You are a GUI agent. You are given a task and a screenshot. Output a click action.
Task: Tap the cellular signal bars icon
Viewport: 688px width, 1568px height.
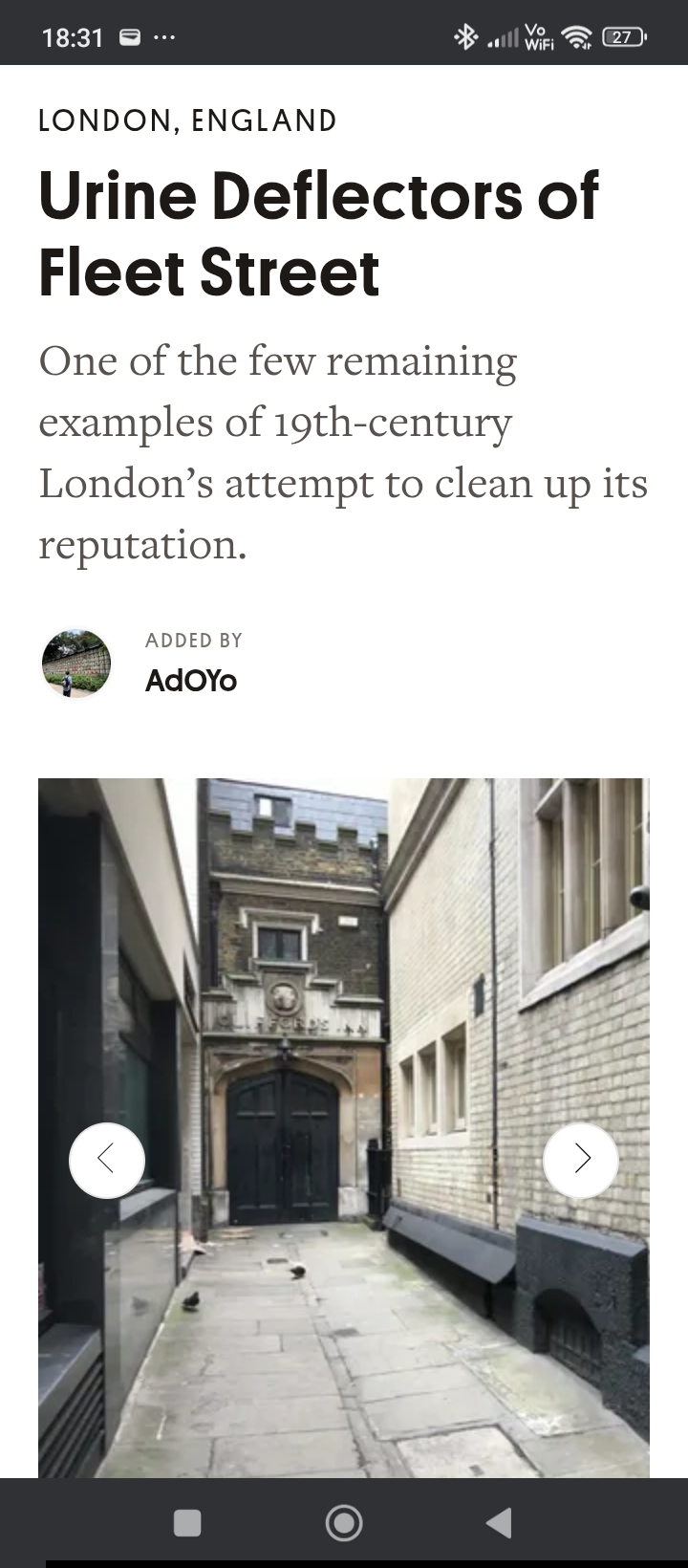(503, 38)
